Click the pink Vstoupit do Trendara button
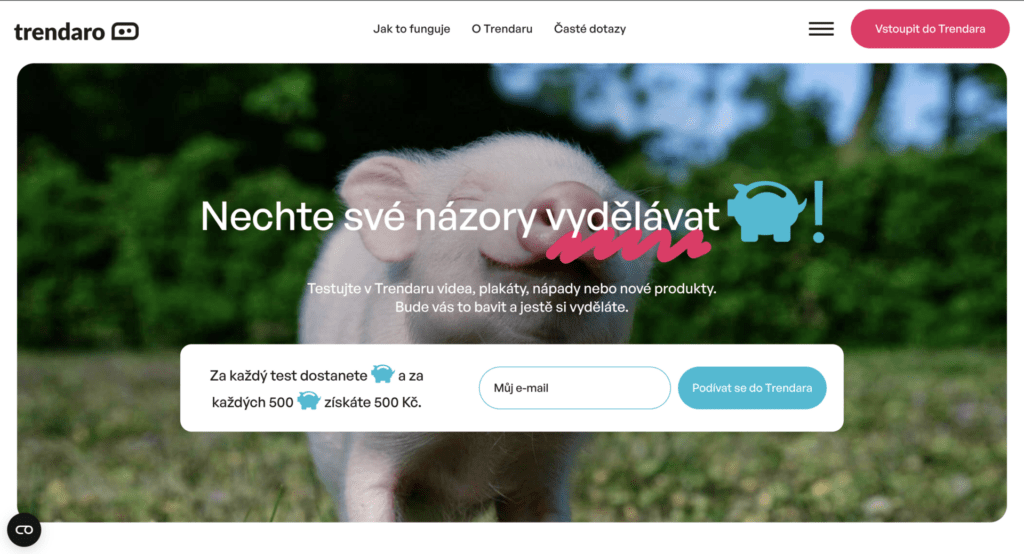Screen dimensions: 1024x554 (930, 29)
